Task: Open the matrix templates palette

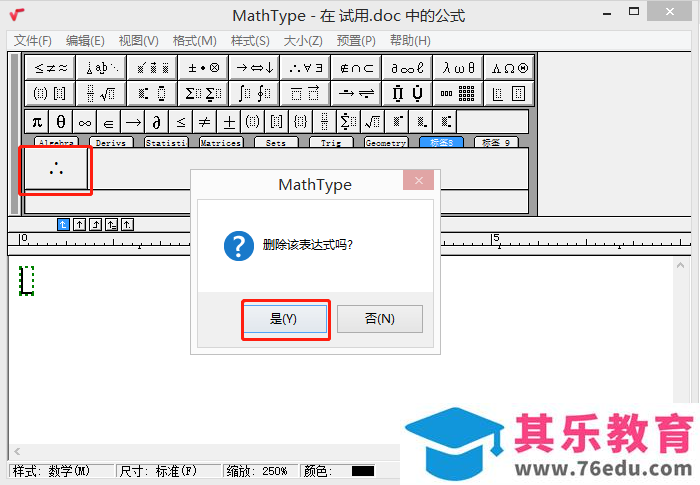Action: coord(458,93)
